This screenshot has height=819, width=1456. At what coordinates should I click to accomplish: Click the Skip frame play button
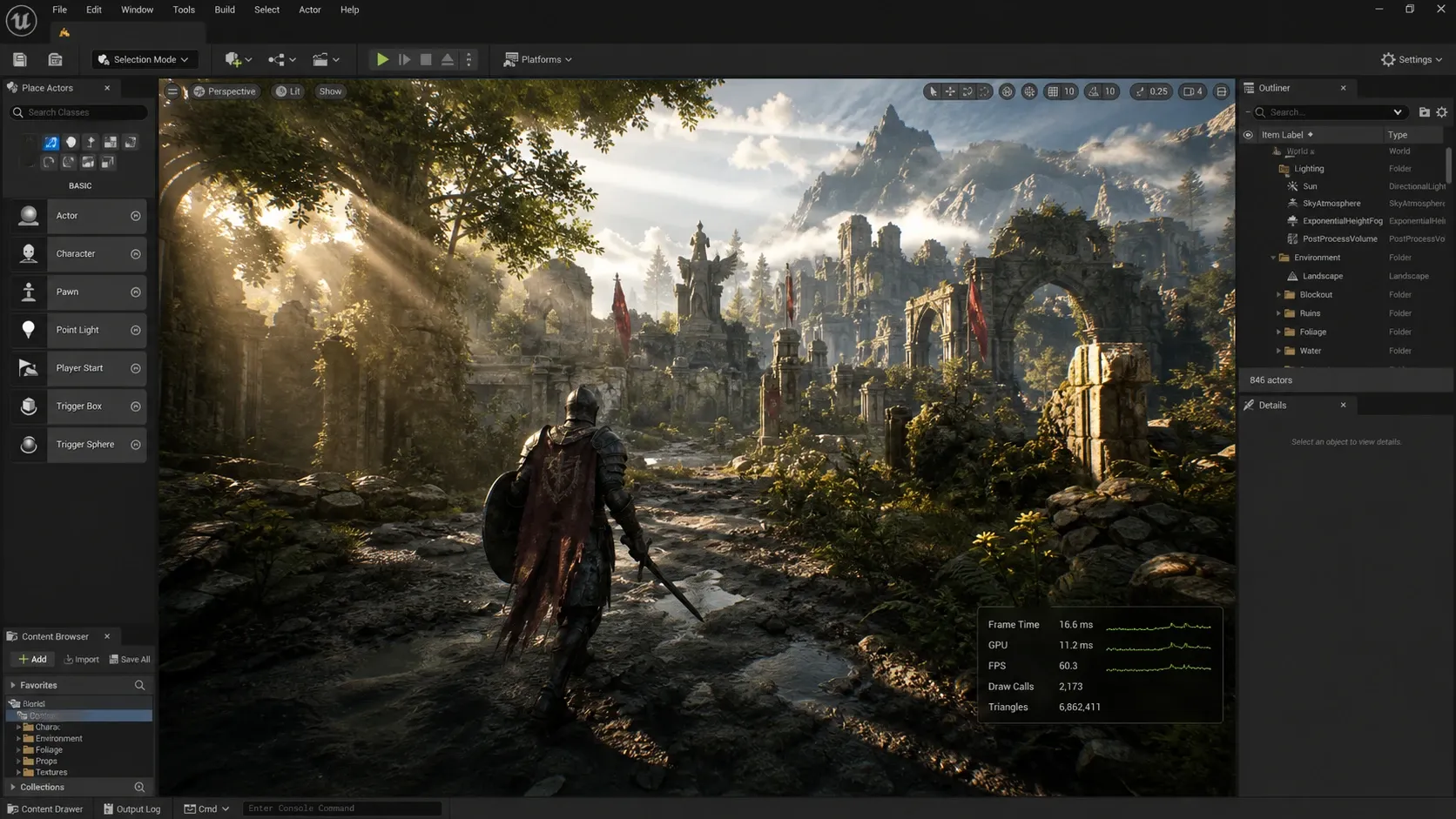(404, 59)
